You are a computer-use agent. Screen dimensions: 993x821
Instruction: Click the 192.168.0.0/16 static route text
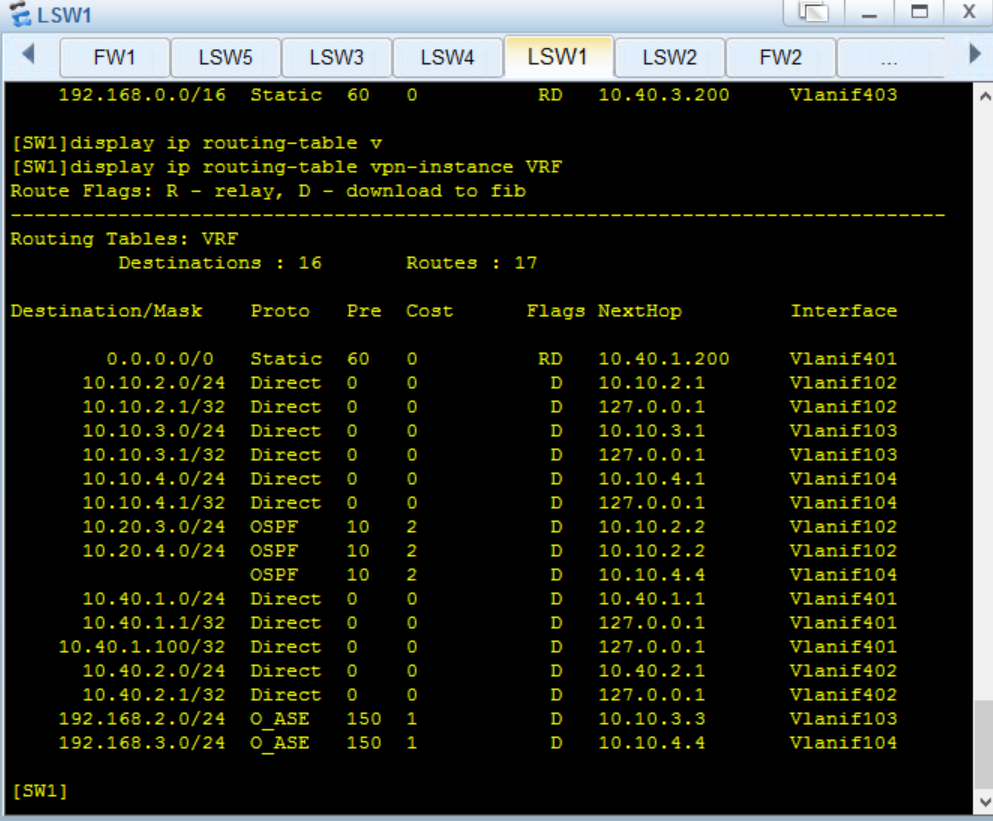pos(142,95)
